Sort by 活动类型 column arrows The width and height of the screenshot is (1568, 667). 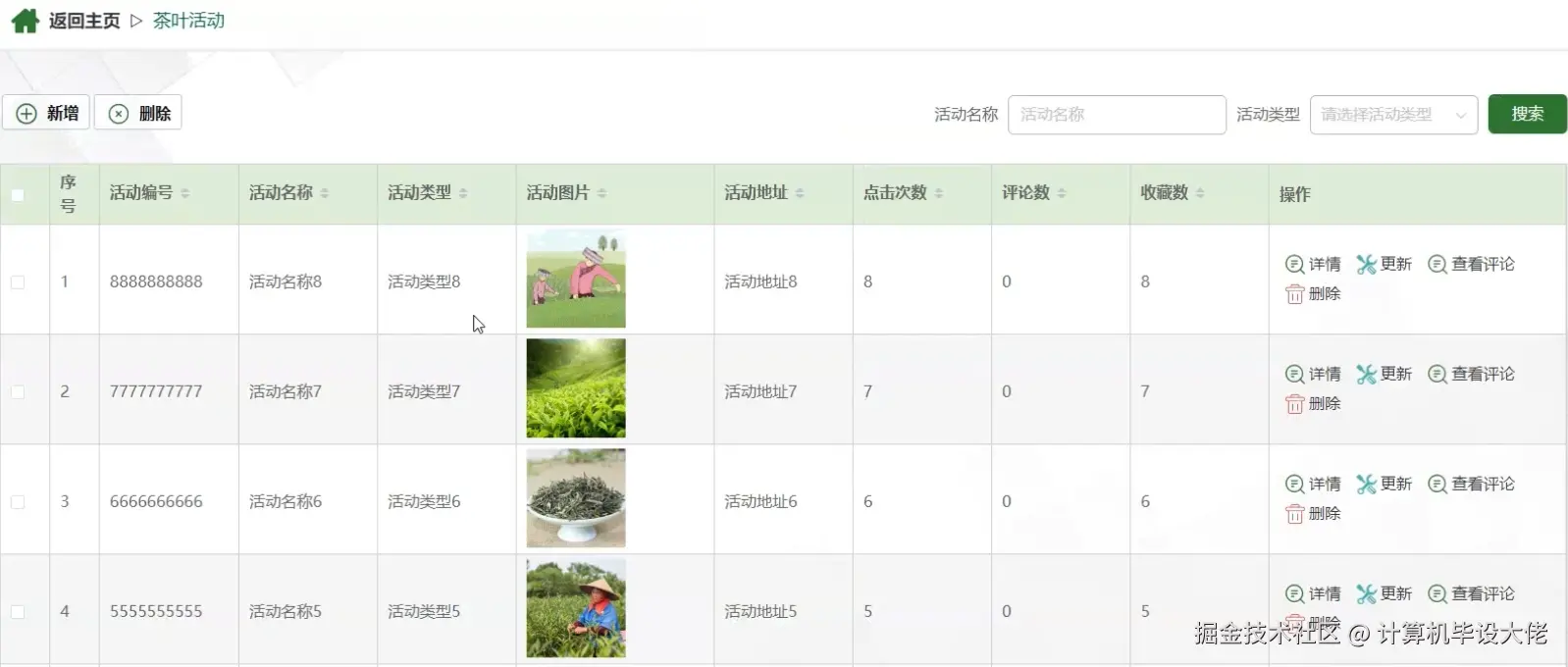(x=463, y=193)
